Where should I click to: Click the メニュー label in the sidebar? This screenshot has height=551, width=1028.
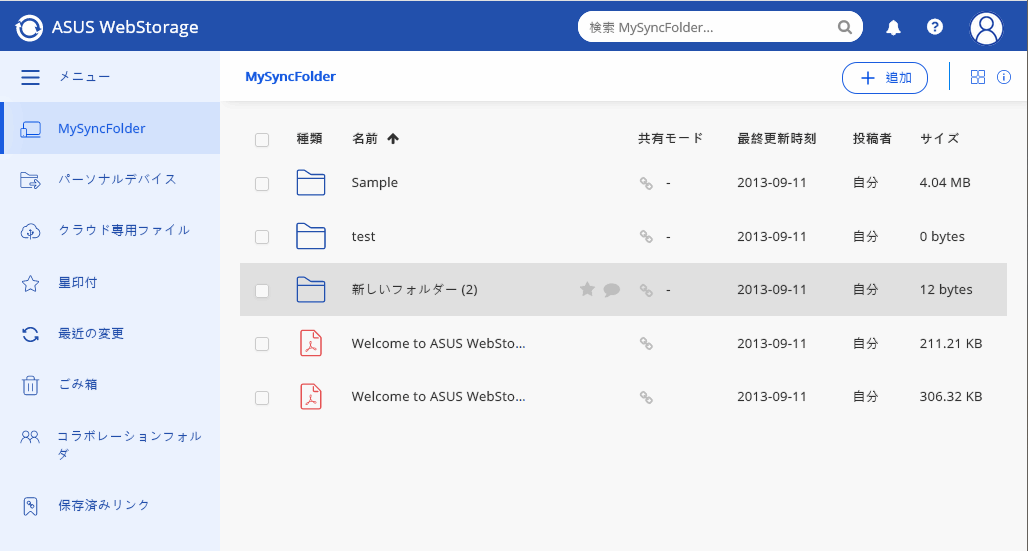click(85, 77)
